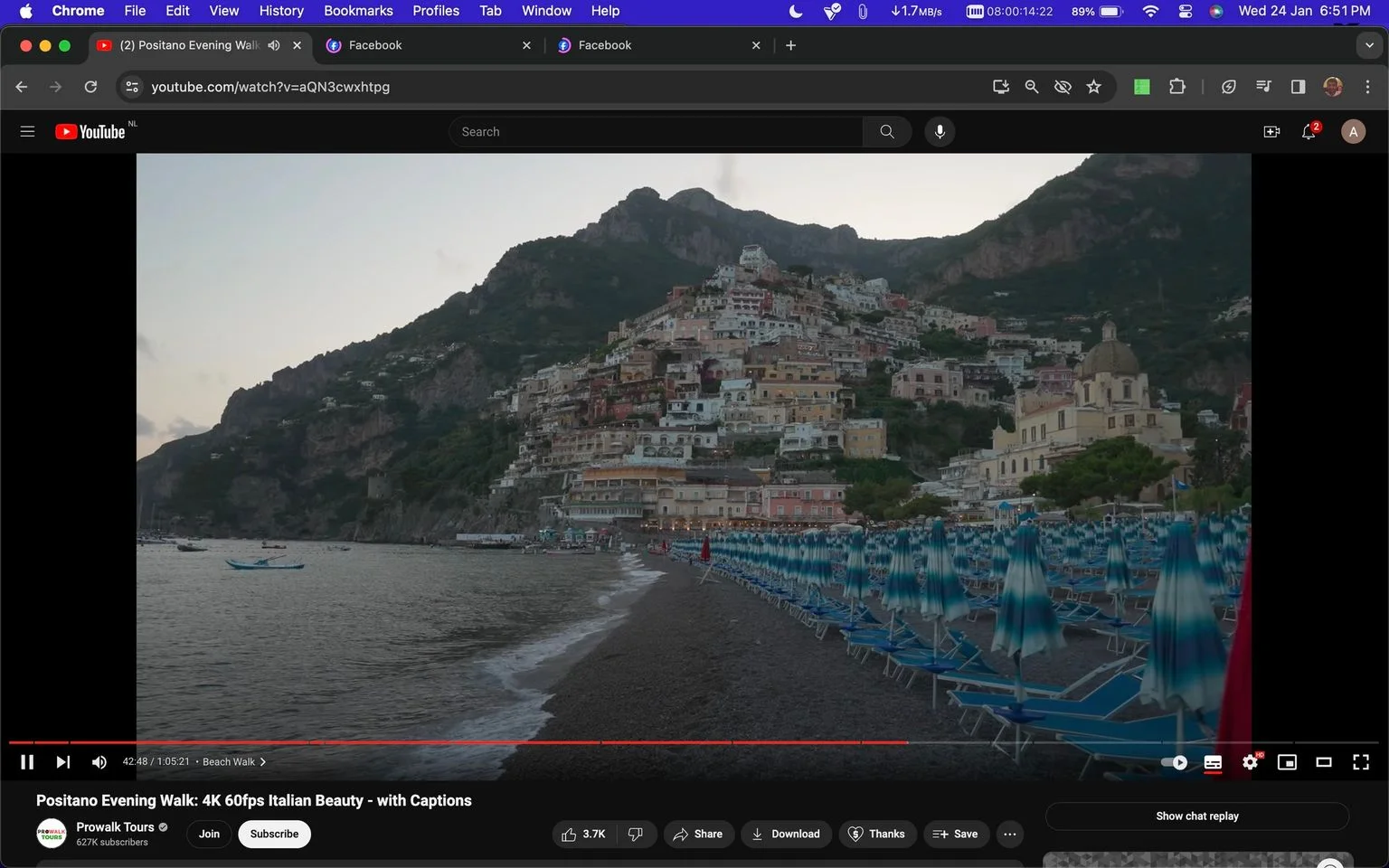Viewport: 1389px width, 868px height.
Task: Skip to the next video
Action: point(62,762)
